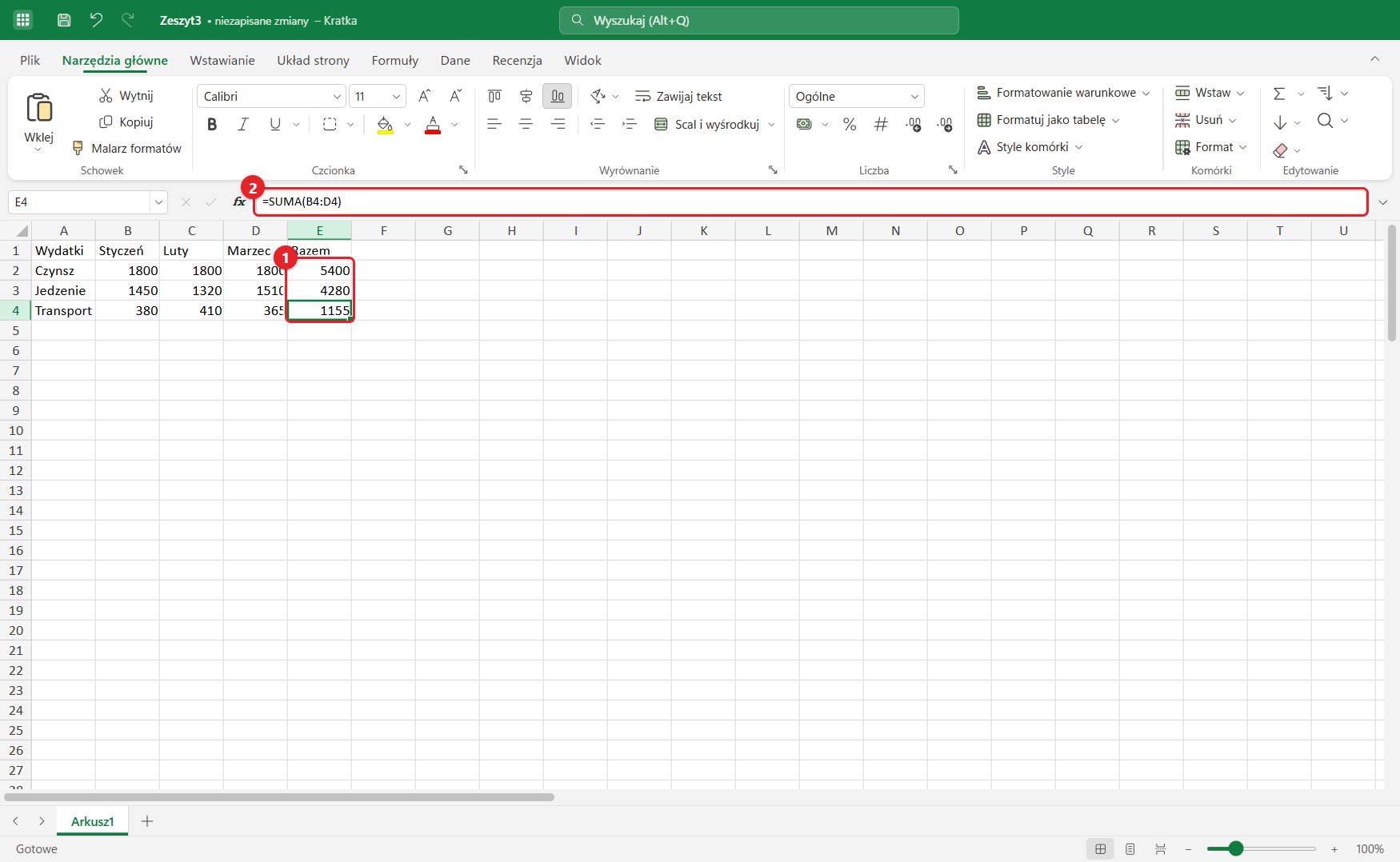Toggle bold formatting
Screen dimensions: 1400x862
[212, 124]
